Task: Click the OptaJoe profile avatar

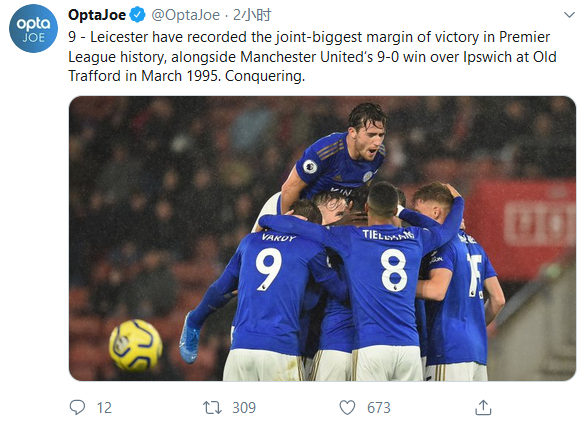Action: coord(33,28)
